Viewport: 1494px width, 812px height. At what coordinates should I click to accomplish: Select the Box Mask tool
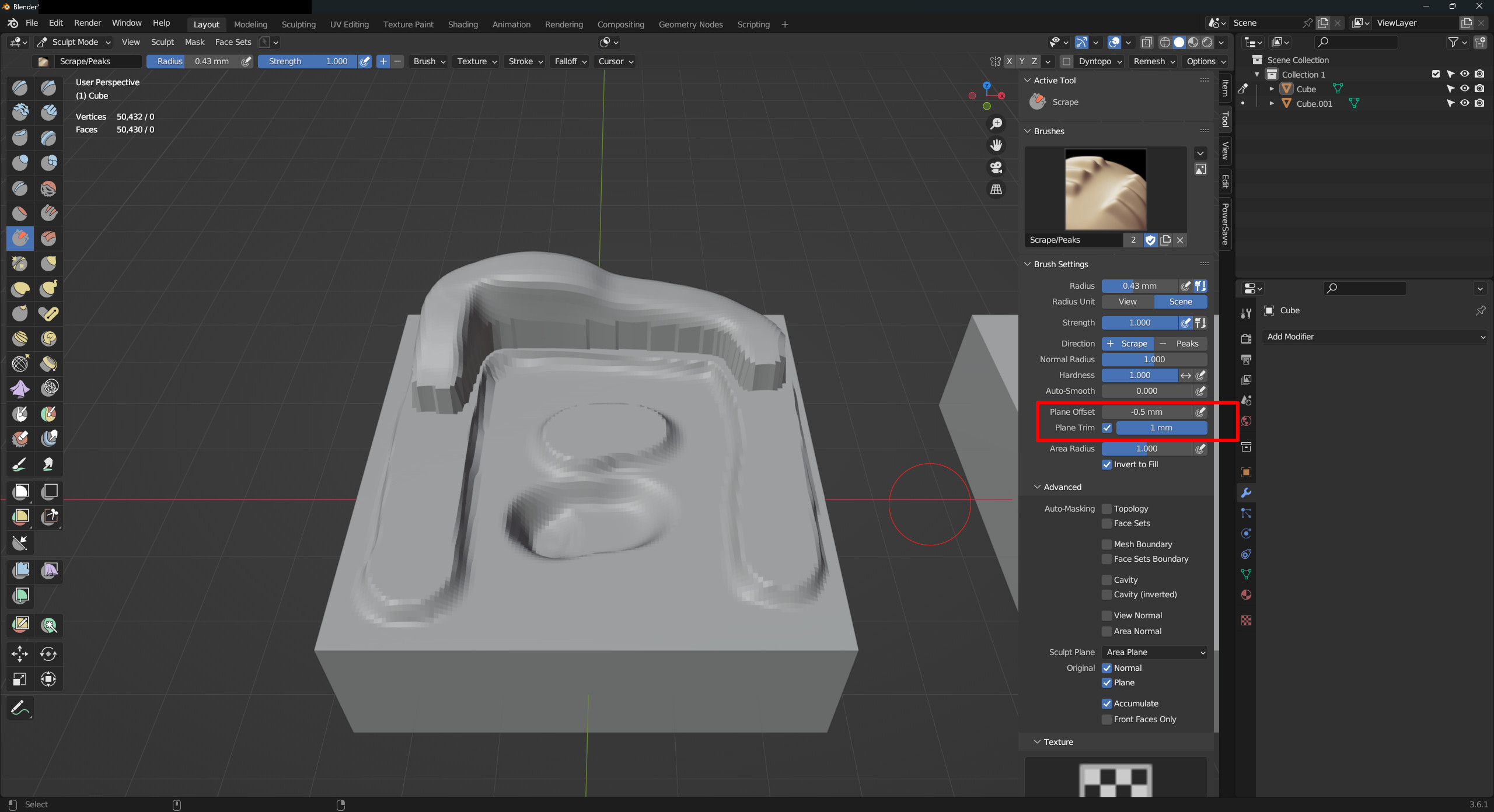20,492
